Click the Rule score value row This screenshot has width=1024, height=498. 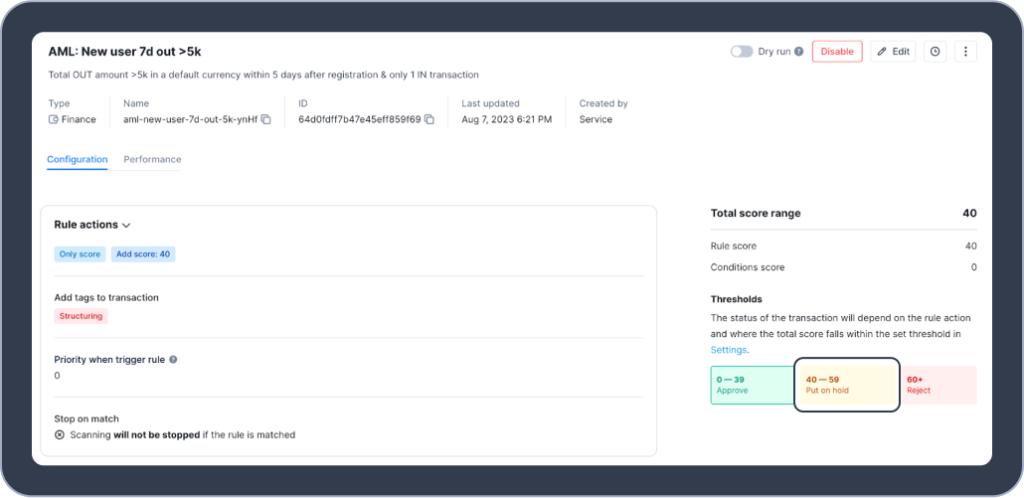click(844, 246)
